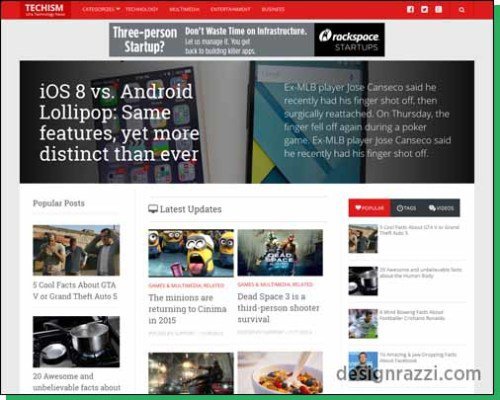Switch to the Videos tab
The width and height of the screenshot is (500, 400).
tap(441, 208)
